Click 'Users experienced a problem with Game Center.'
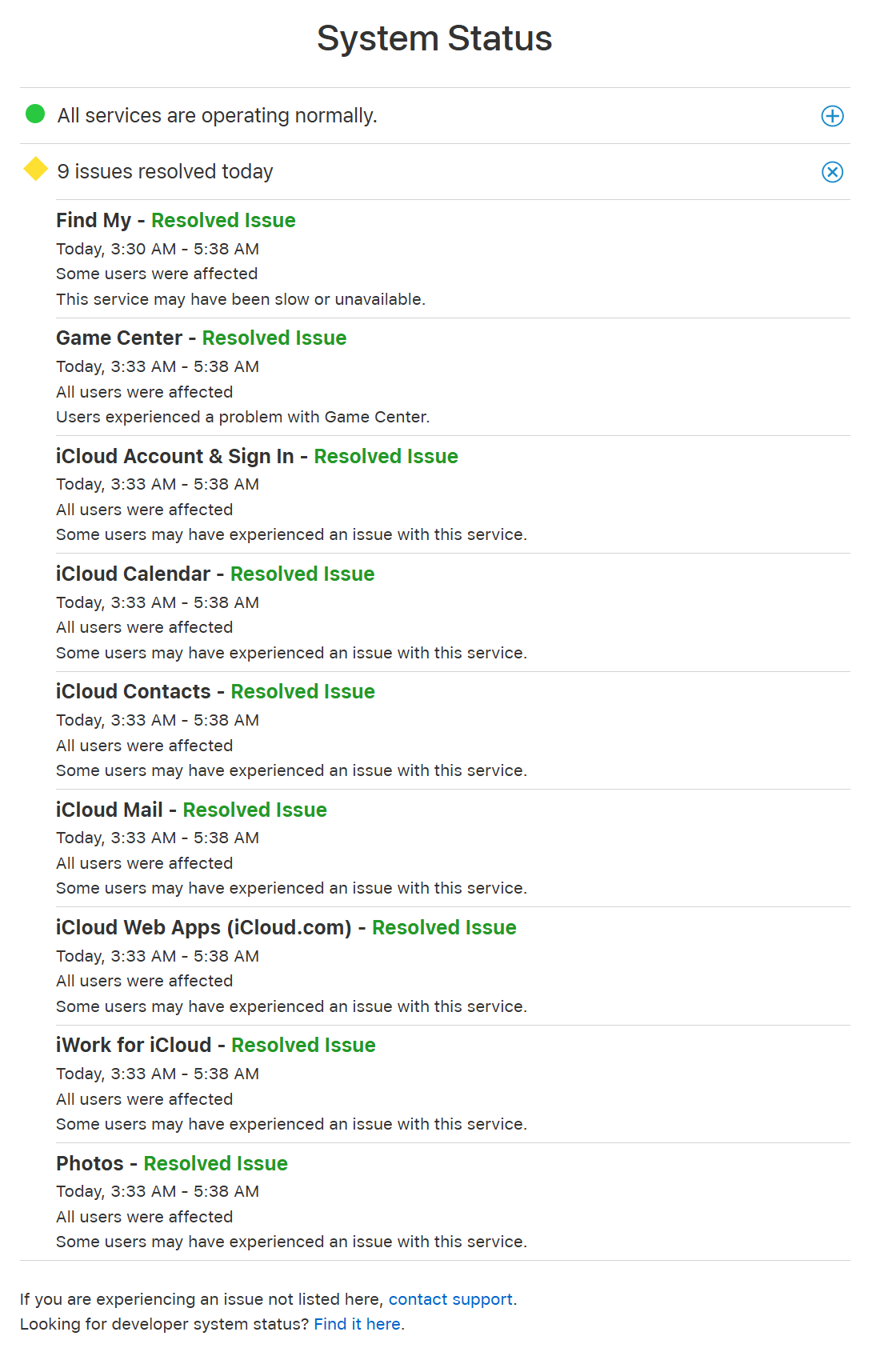This screenshot has height=1348, width=896. click(x=243, y=417)
